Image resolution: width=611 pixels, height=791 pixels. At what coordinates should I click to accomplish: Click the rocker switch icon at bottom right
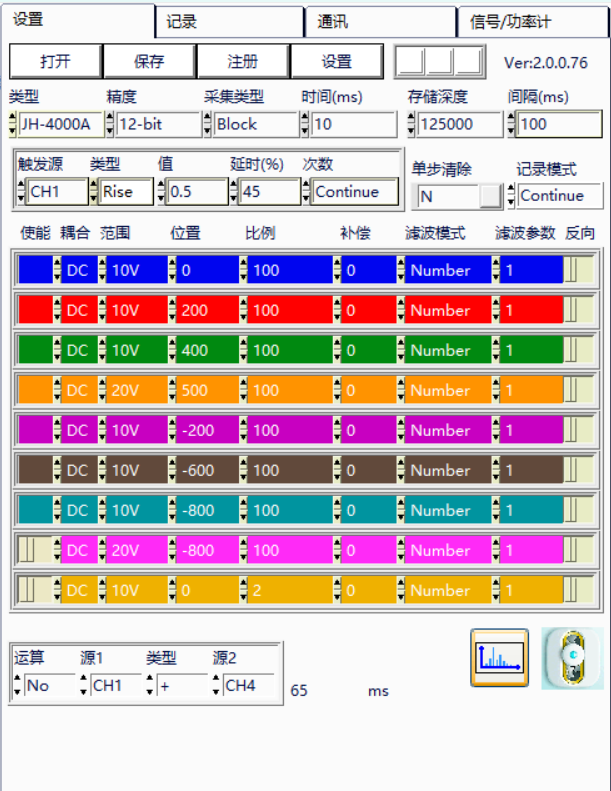pos(572,657)
